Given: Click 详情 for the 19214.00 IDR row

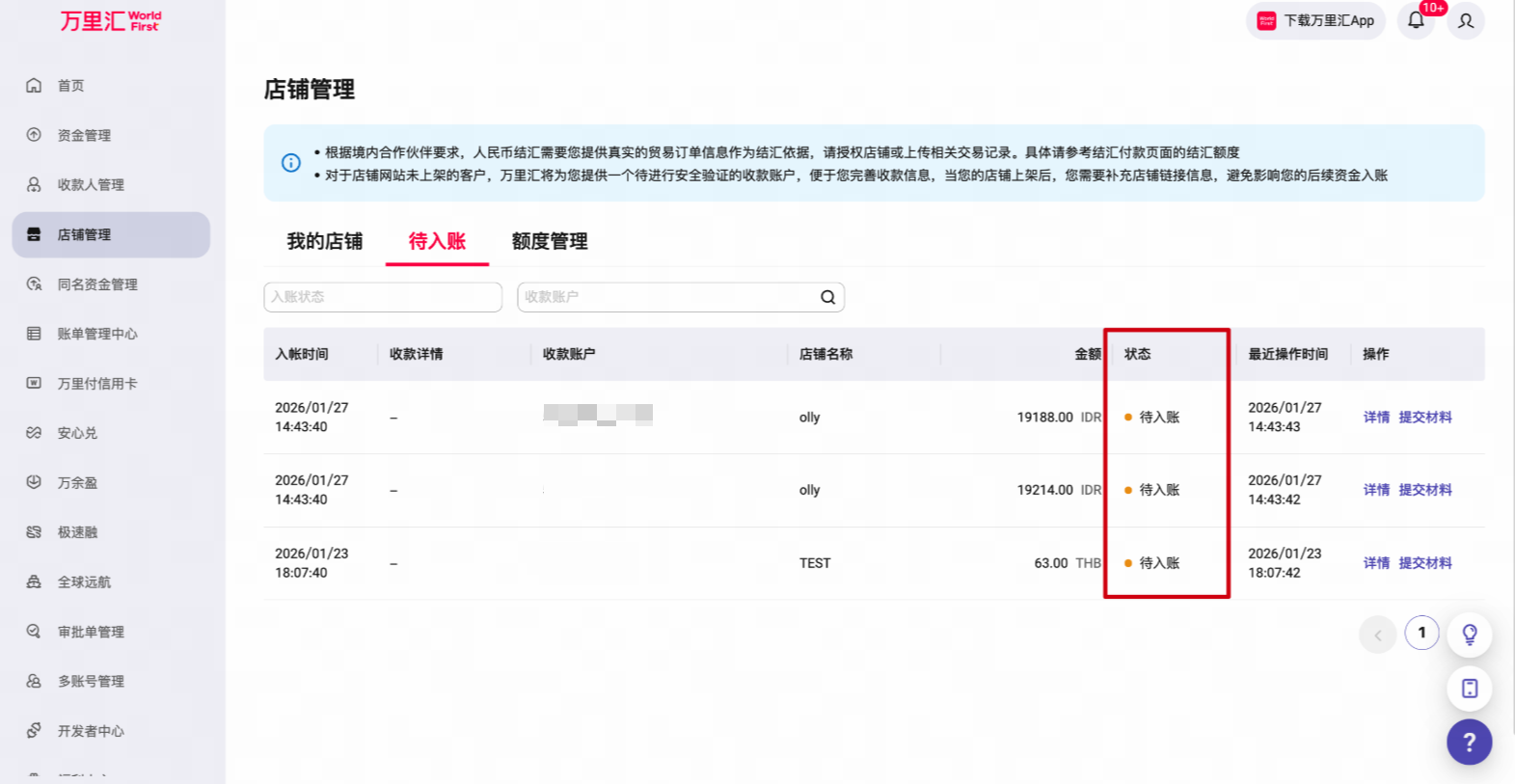Looking at the screenshot, I should click(x=1376, y=490).
